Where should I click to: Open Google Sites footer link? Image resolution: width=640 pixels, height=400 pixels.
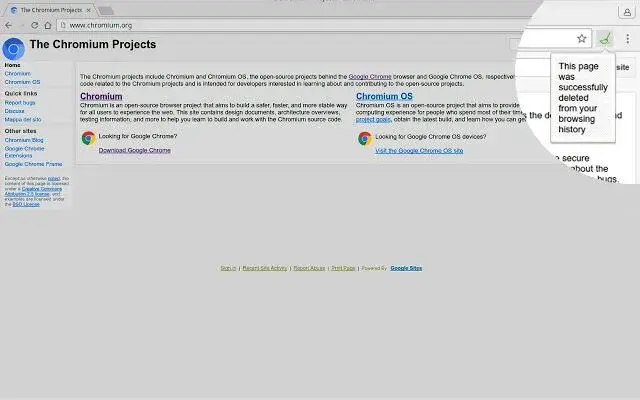(406, 268)
